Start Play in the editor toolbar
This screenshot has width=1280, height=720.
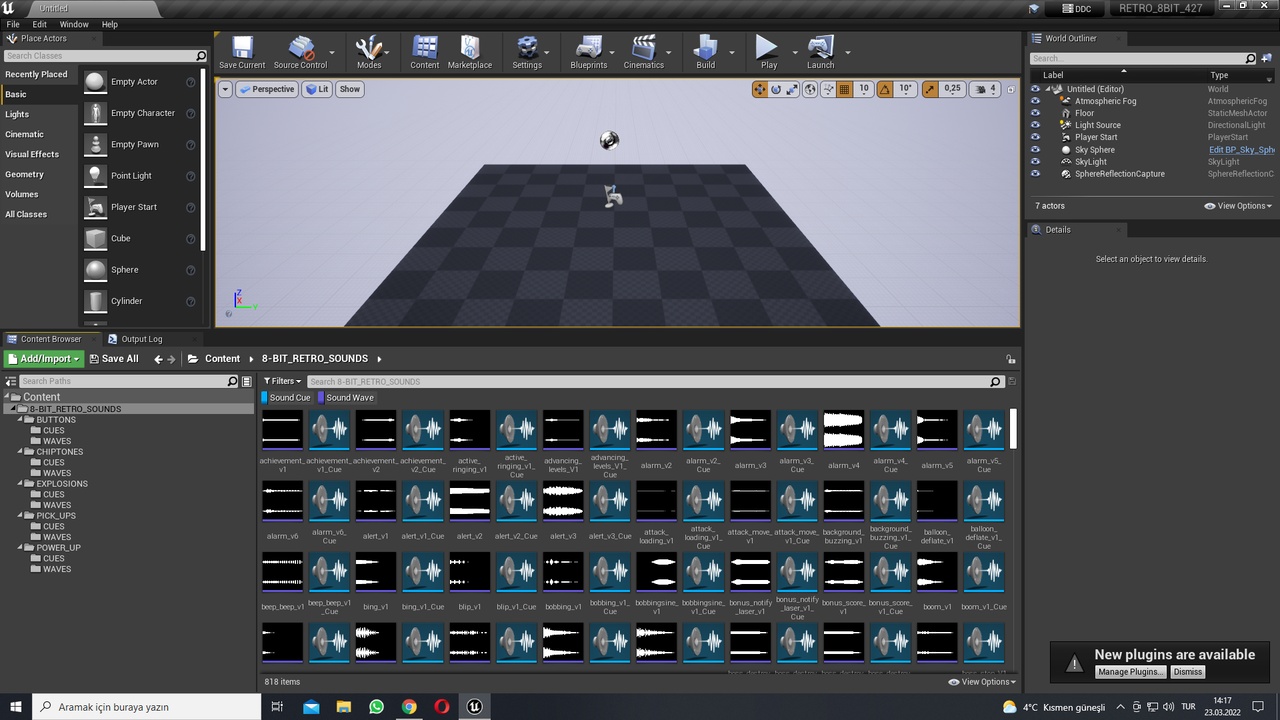(768, 52)
